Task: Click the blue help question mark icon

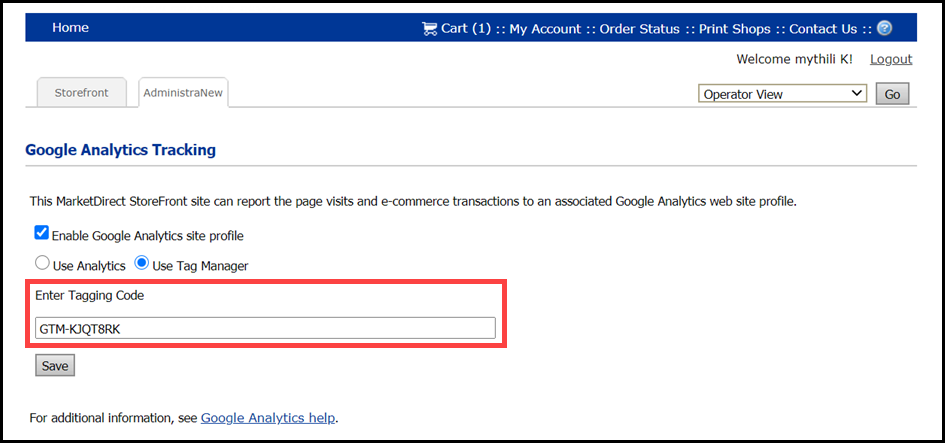Action: [x=884, y=28]
